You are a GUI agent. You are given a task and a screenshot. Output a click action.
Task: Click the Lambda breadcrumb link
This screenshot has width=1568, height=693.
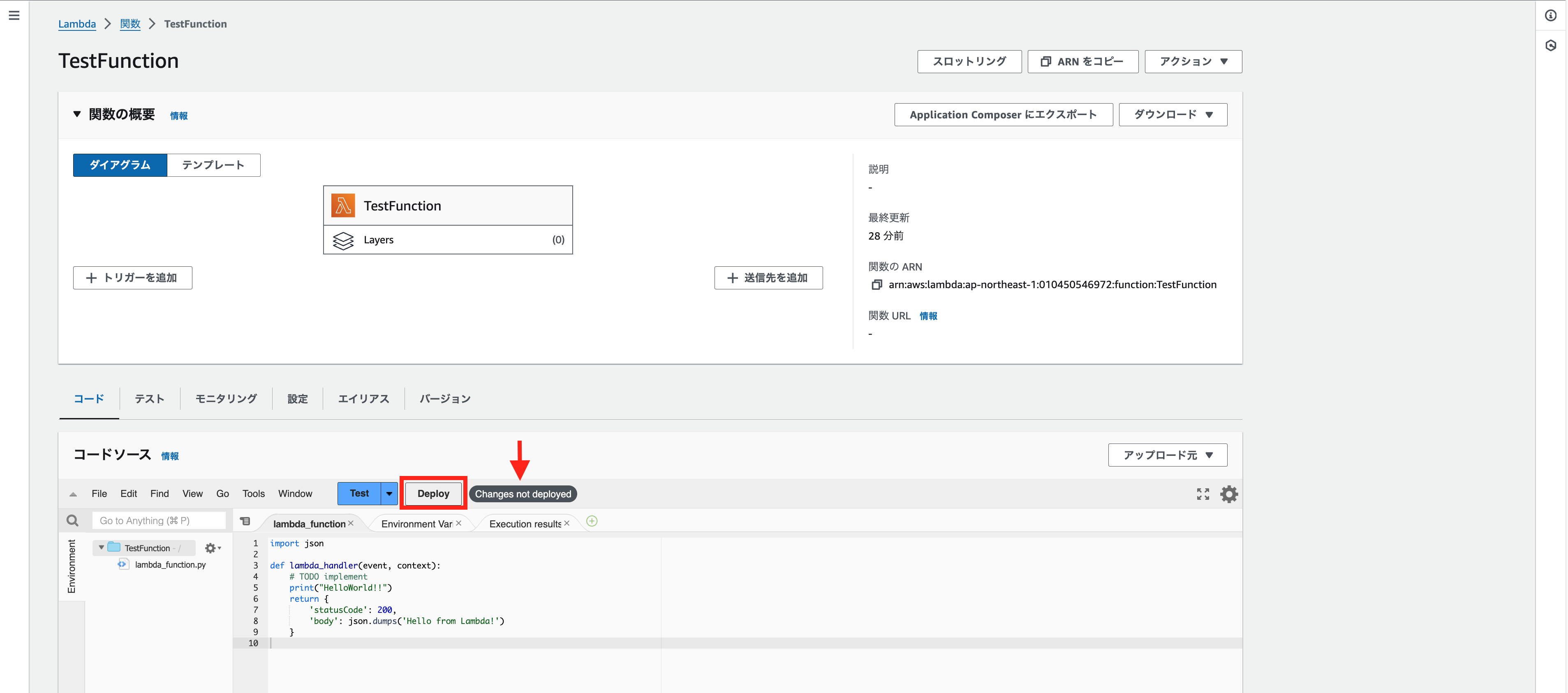point(77,24)
